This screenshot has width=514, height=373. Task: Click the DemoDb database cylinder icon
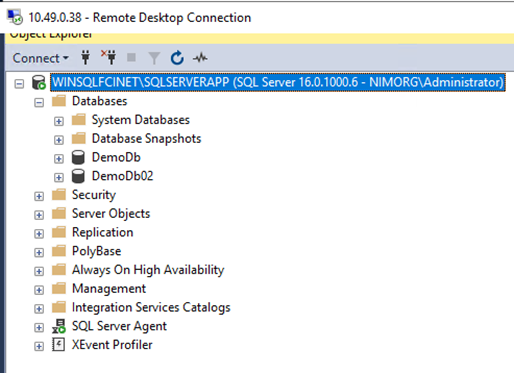78,157
